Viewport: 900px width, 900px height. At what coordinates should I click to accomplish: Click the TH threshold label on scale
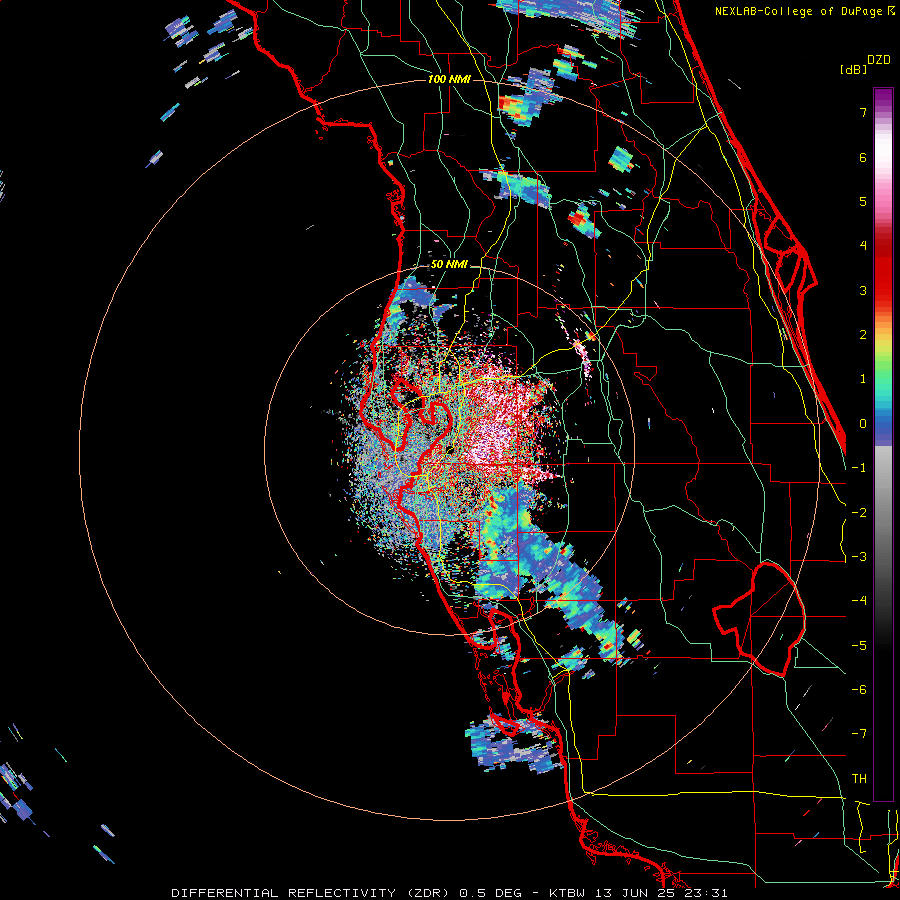click(859, 779)
